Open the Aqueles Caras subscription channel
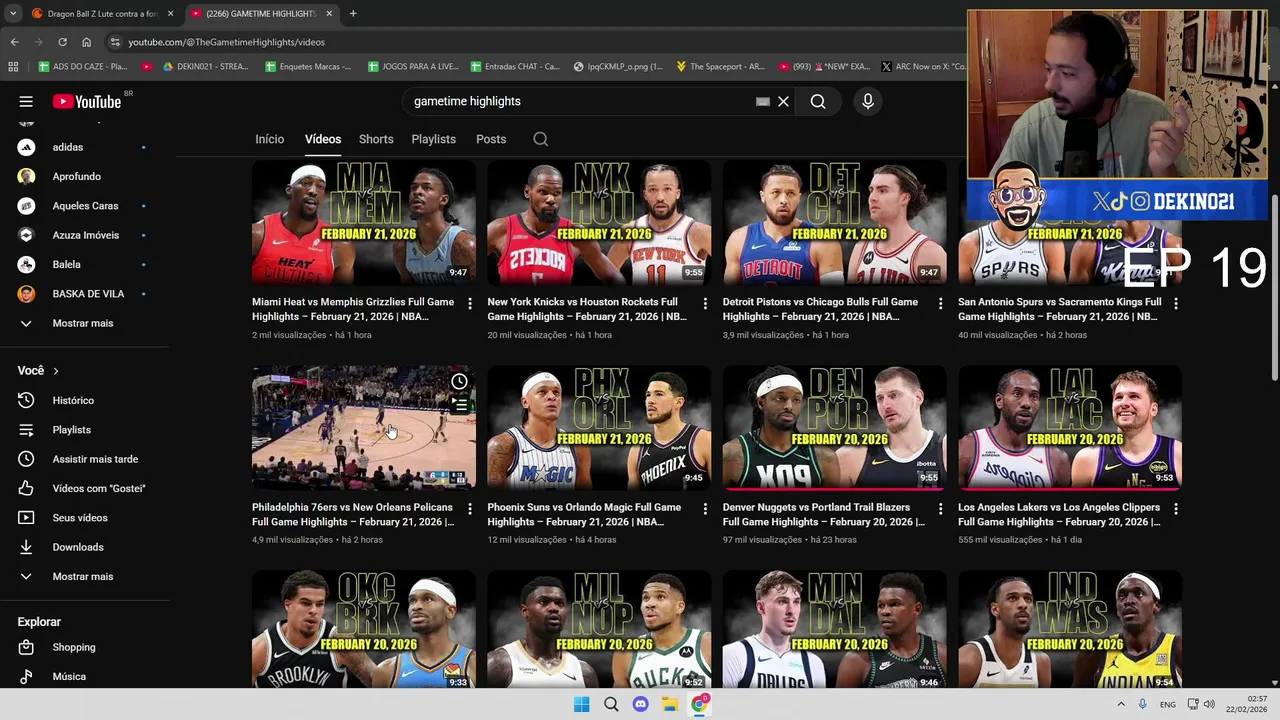 [84, 206]
